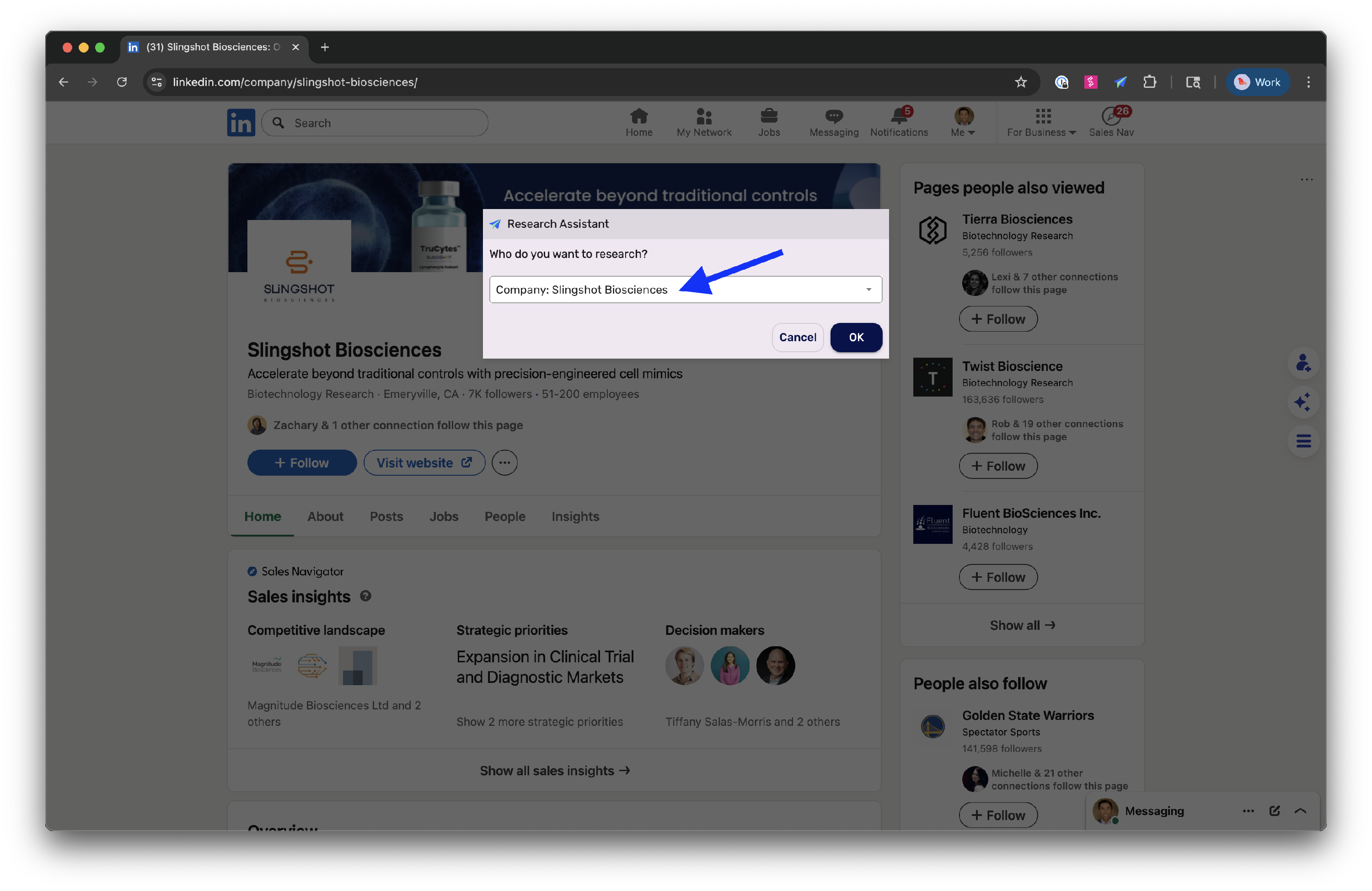1372x891 pixels.
Task: Go back to previous page
Action: (x=64, y=82)
